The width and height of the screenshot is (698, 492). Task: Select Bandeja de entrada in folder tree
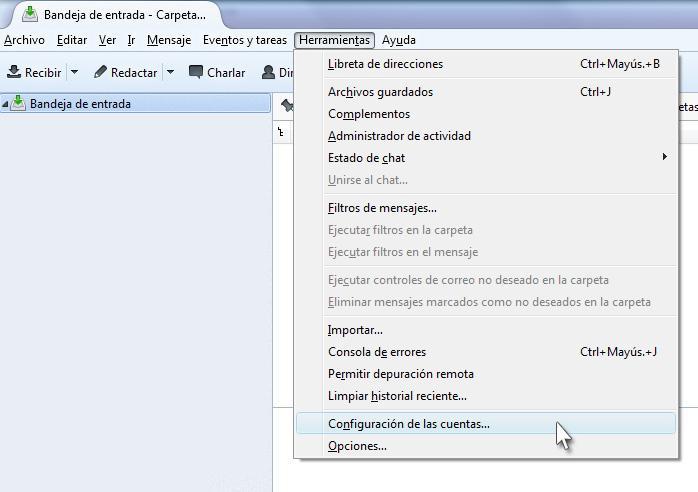coord(135,103)
